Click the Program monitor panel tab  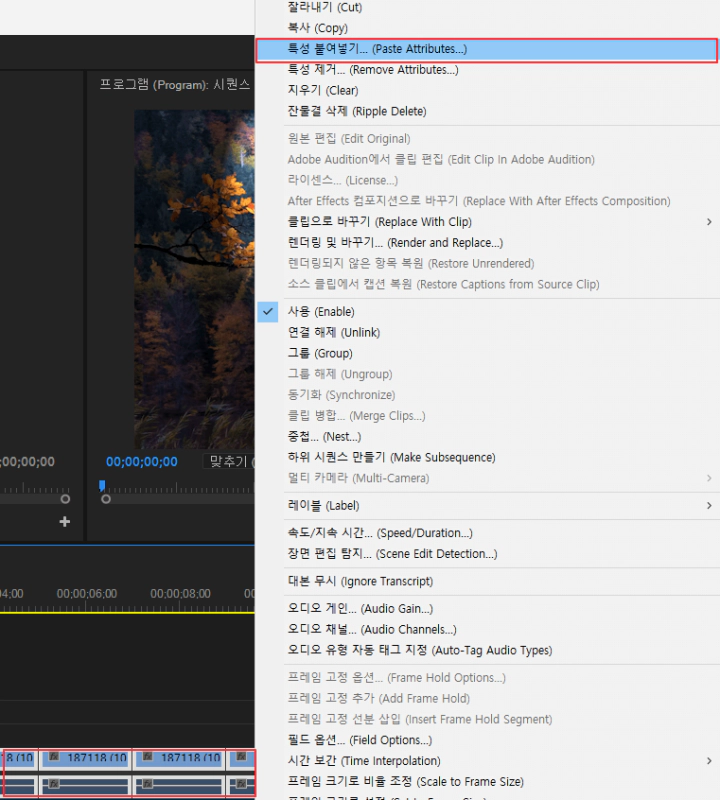175,84
